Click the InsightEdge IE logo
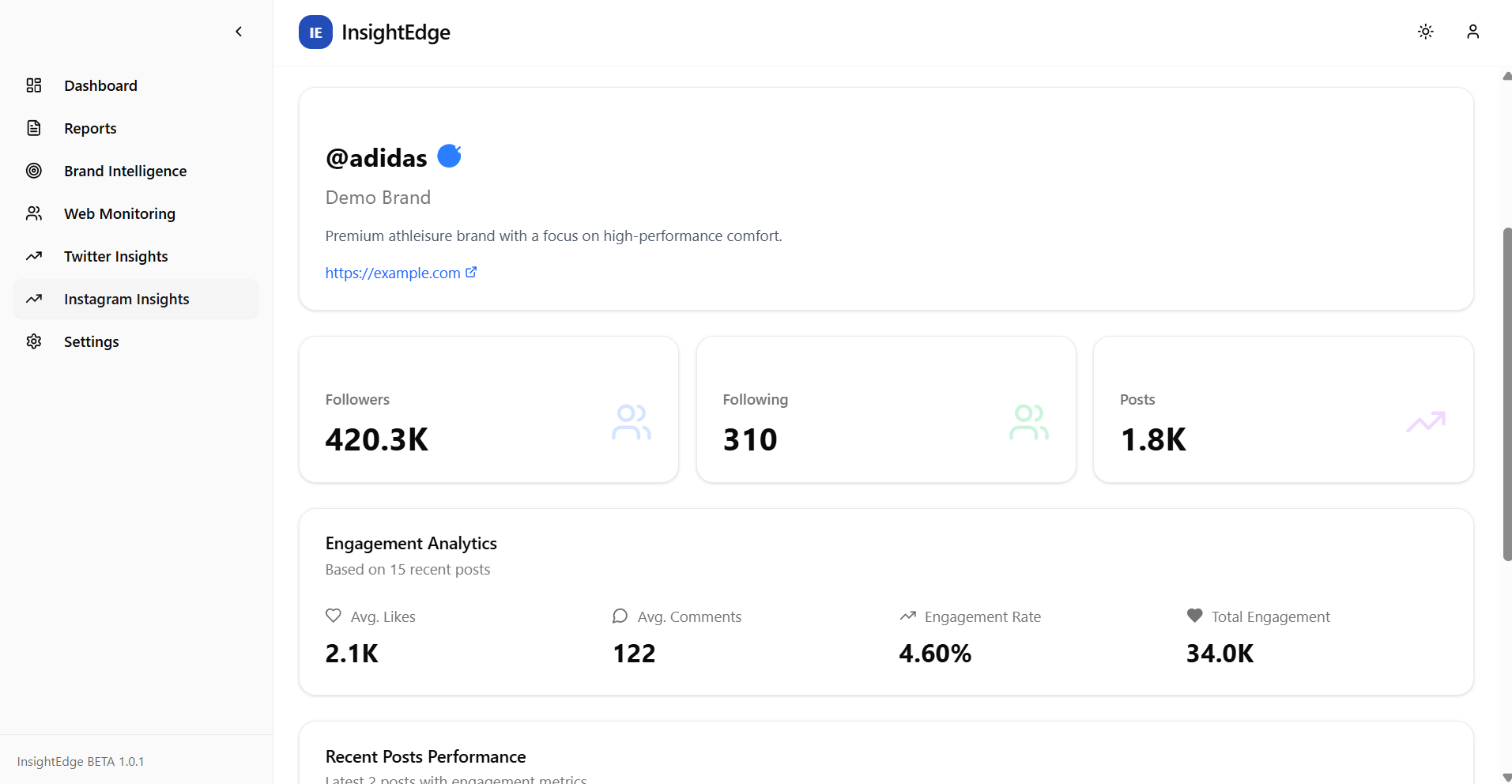Image resolution: width=1512 pixels, height=784 pixels. click(x=315, y=32)
